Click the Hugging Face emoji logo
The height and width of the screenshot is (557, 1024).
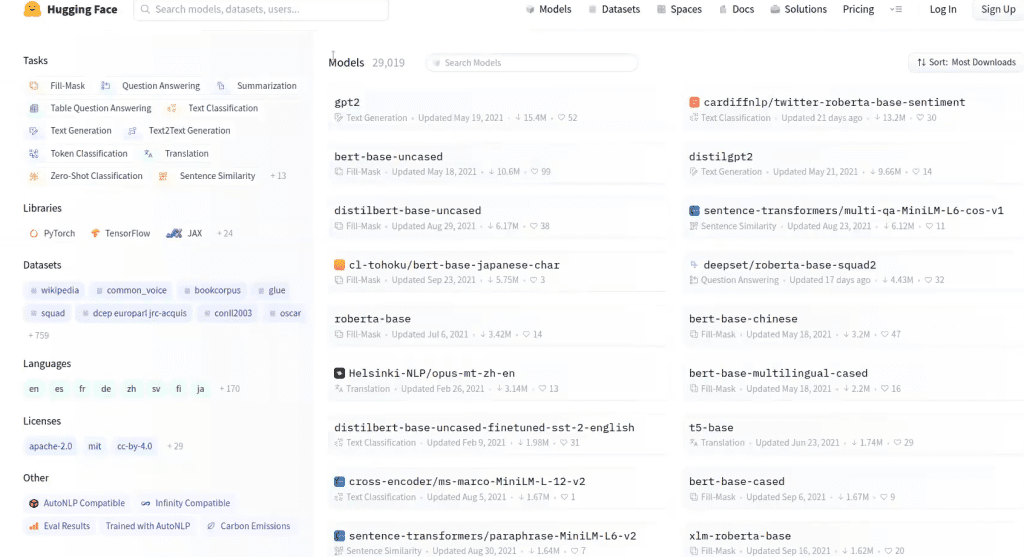[x=32, y=9]
